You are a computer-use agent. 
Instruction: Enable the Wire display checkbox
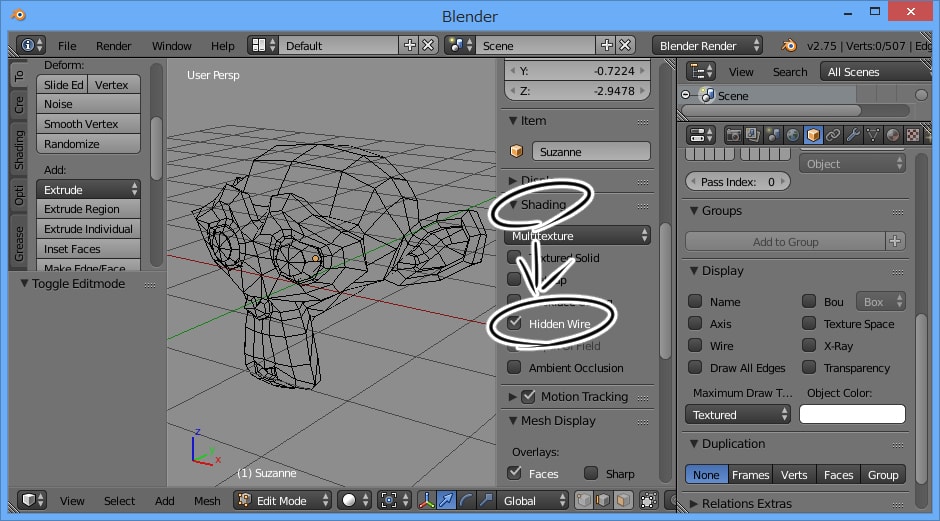tap(695, 345)
